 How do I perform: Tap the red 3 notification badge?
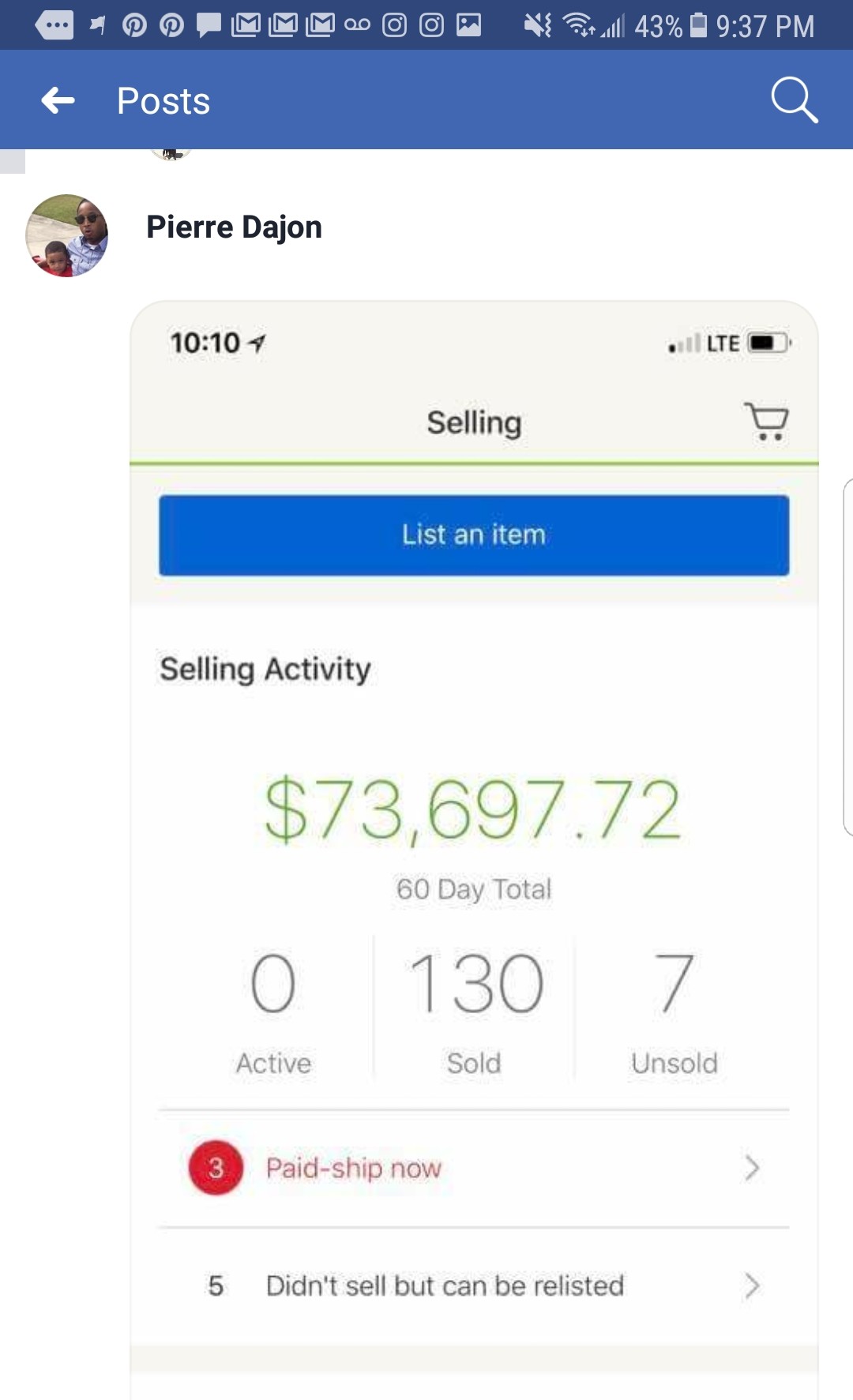point(216,1168)
